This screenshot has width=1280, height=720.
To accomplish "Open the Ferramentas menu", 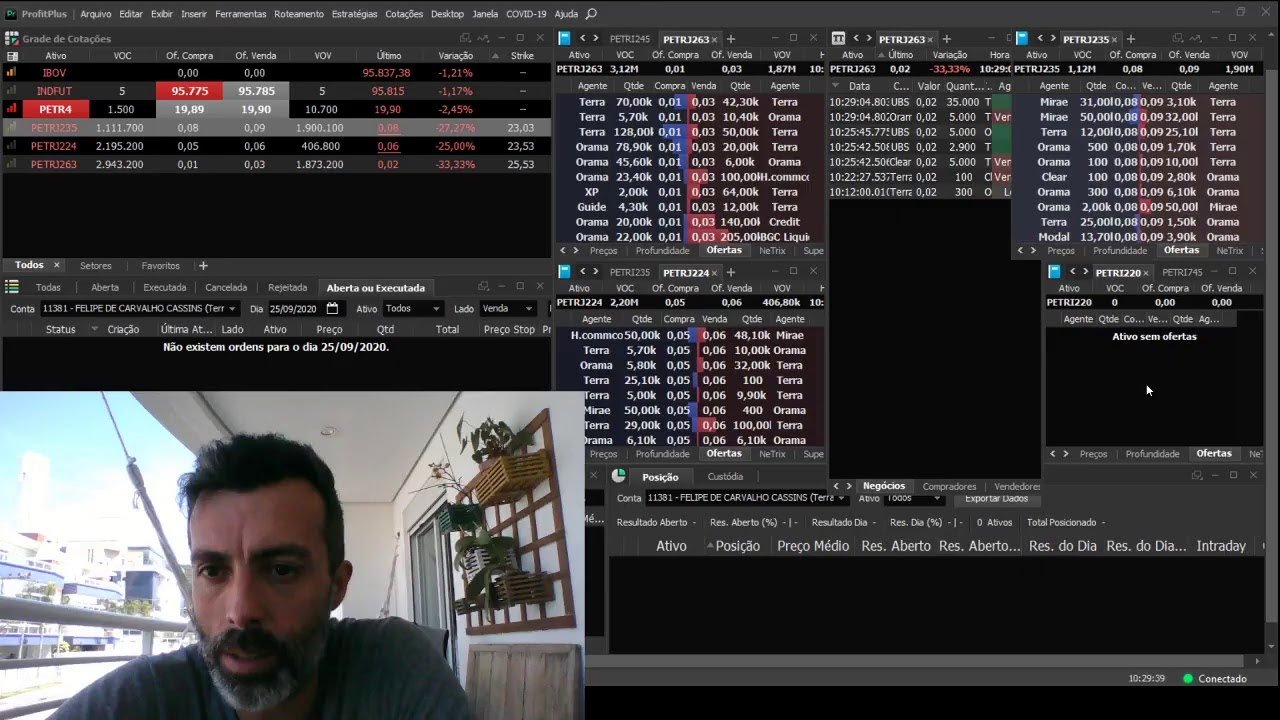I will [x=240, y=14].
